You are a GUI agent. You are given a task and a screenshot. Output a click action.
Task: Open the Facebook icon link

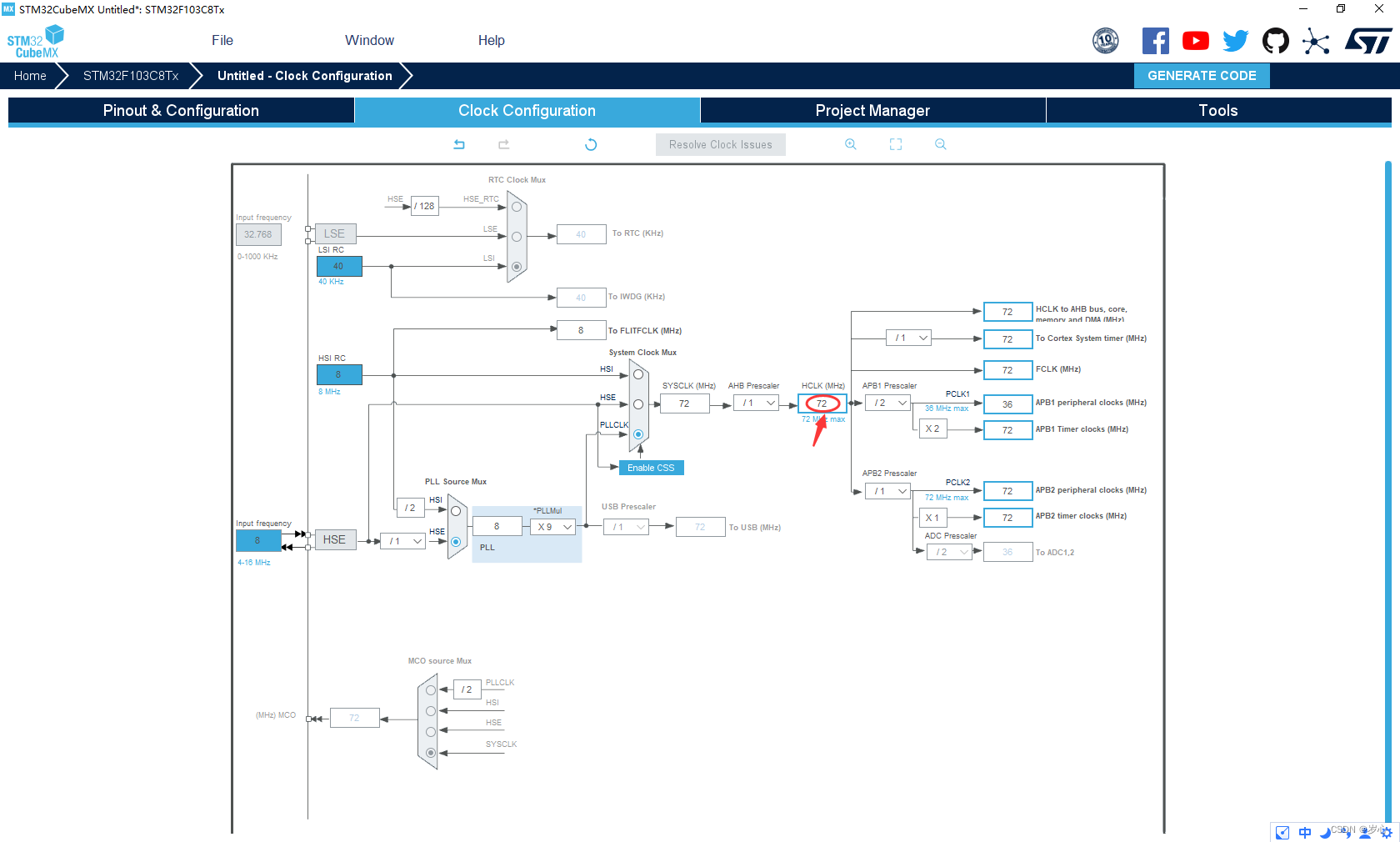click(1155, 41)
